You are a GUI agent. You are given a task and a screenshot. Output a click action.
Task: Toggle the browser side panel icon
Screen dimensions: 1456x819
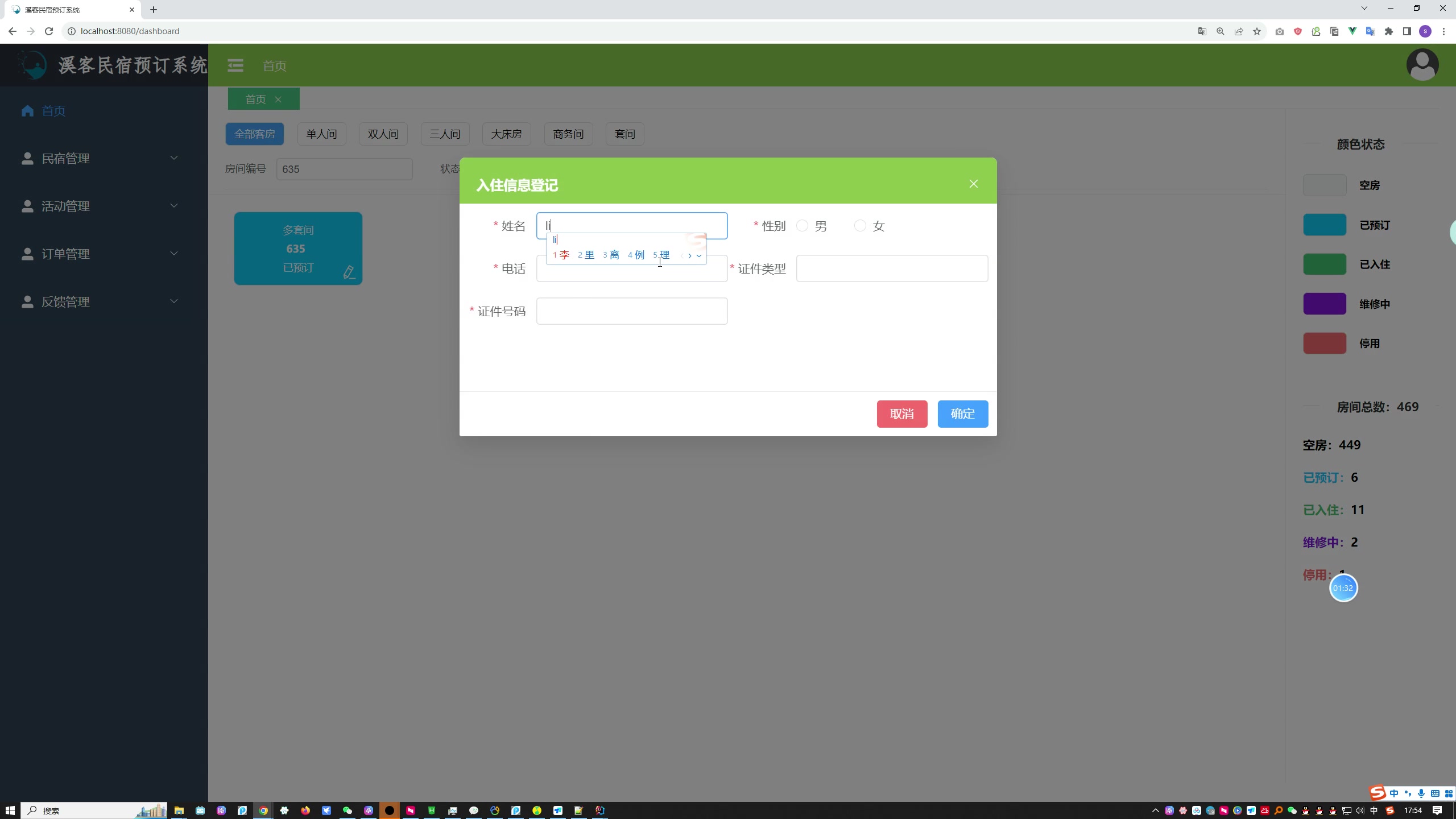click(x=1407, y=31)
